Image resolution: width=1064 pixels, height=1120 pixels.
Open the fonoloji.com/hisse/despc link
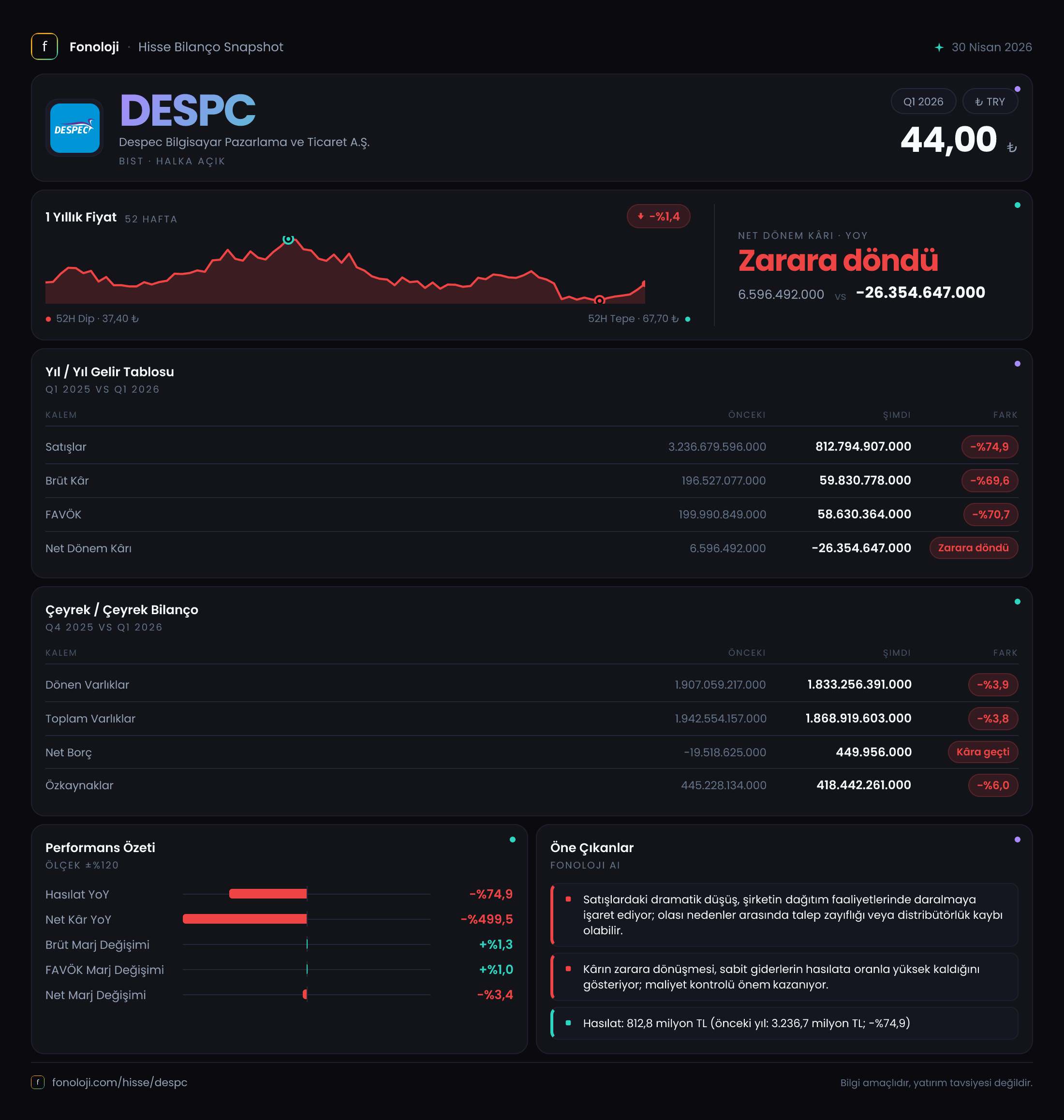(x=119, y=1082)
